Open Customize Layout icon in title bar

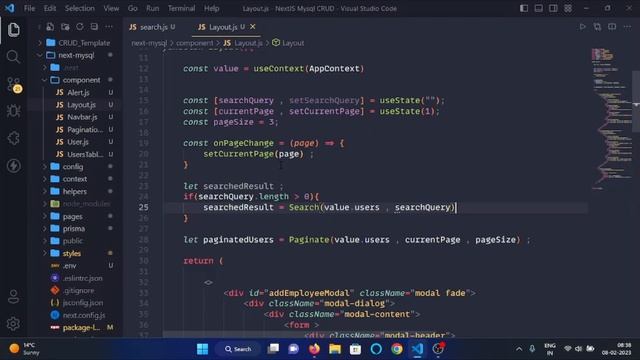point(568,8)
